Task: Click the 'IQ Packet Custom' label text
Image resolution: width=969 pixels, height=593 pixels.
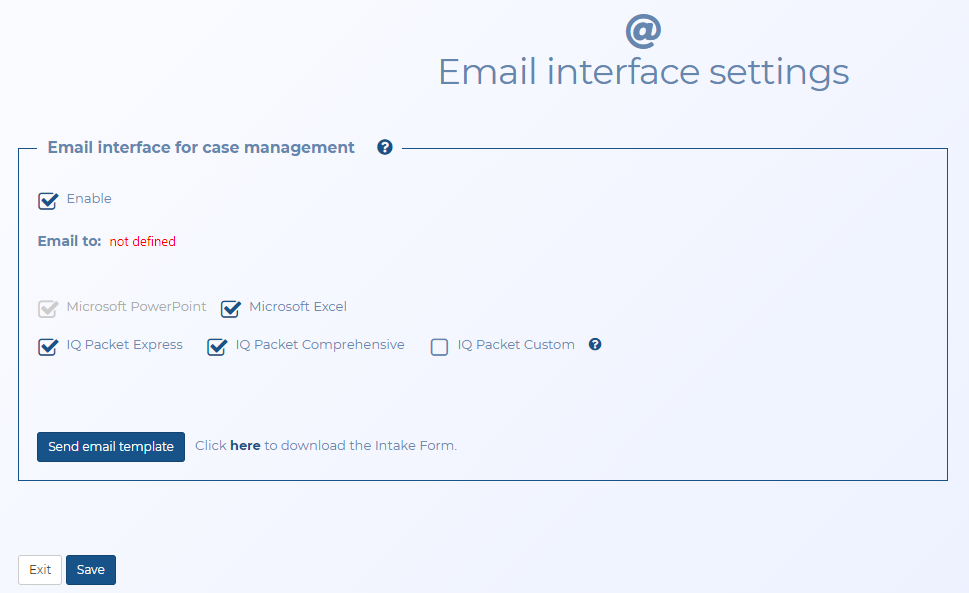Action: 516,345
